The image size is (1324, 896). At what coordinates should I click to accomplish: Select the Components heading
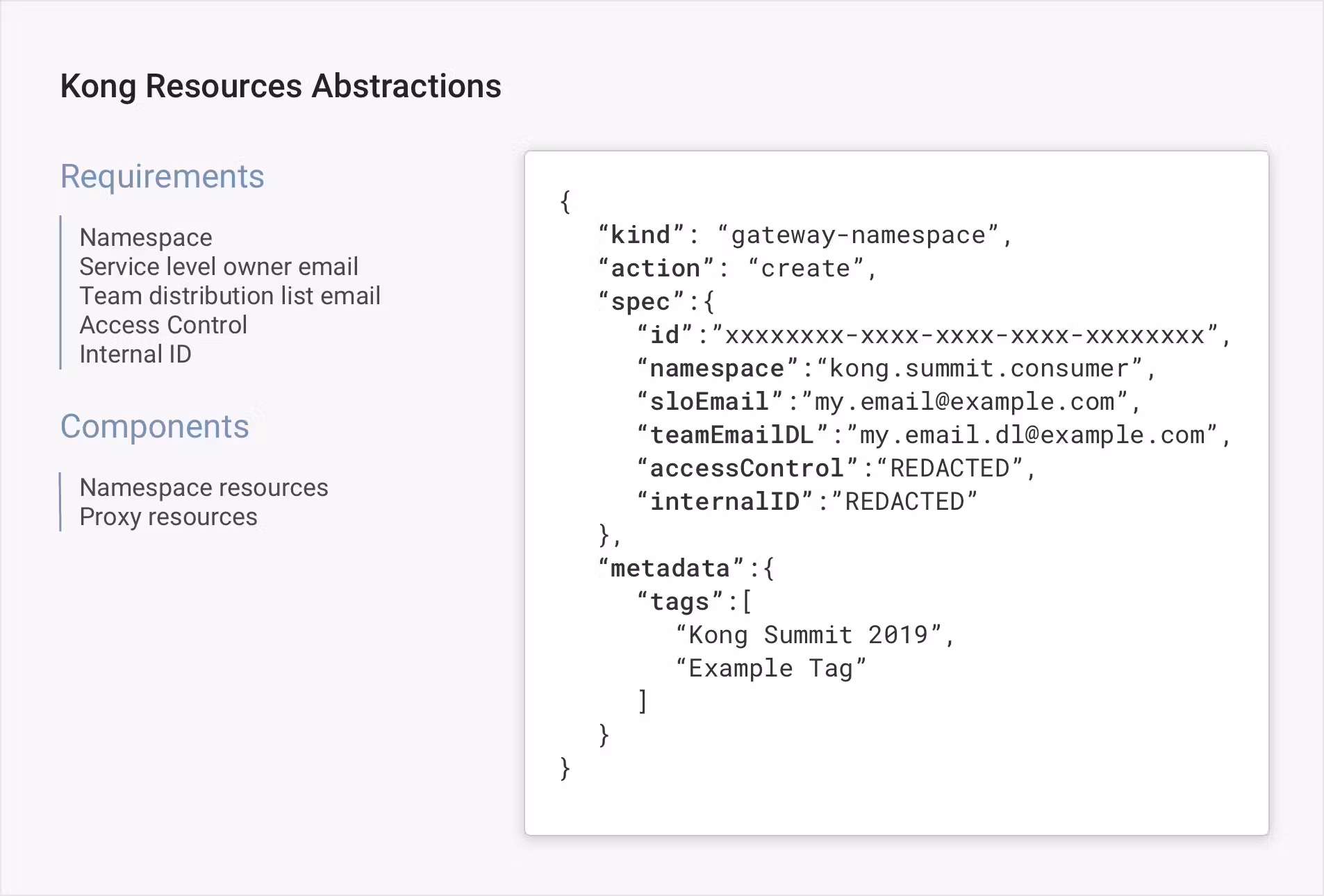pyautogui.click(x=154, y=426)
